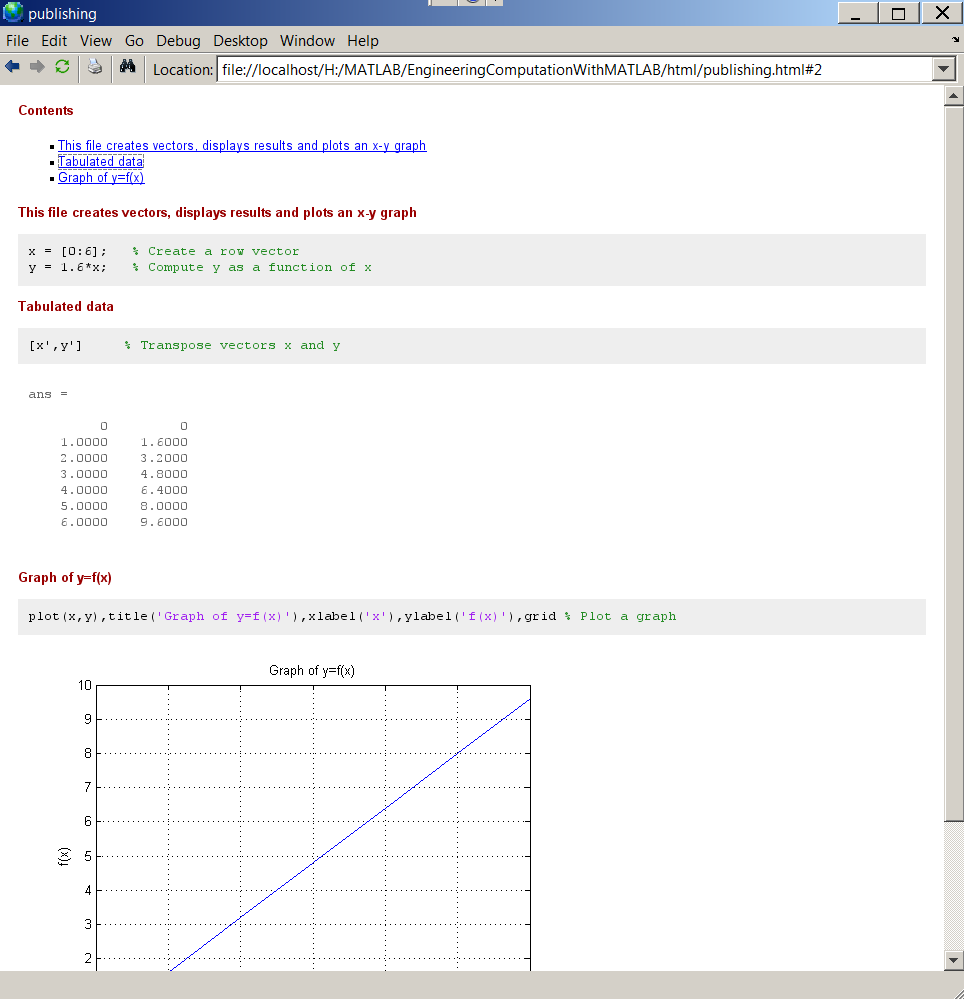This screenshot has height=999, width=964.
Task: Click inside the Location address field
Action: pos(570,69)
